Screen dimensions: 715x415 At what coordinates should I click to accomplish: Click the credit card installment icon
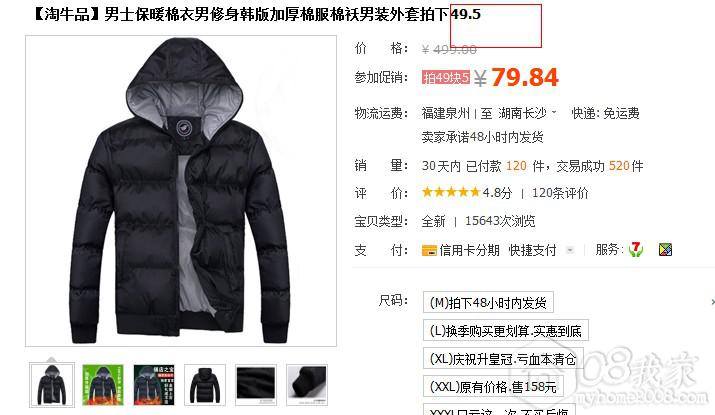pyautogui.click(x=429, y=250)
